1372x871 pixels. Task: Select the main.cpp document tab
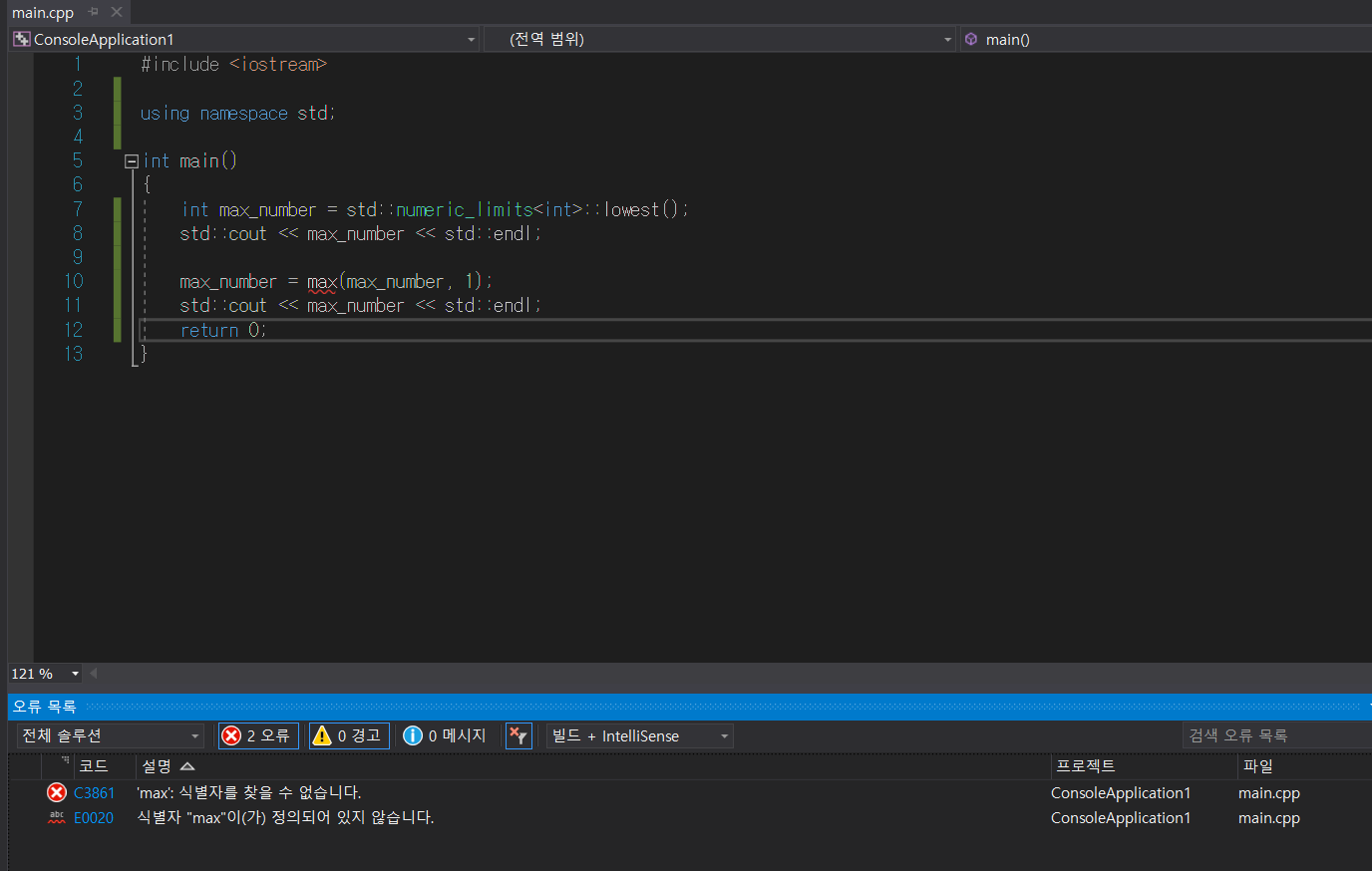coord(43,13)
